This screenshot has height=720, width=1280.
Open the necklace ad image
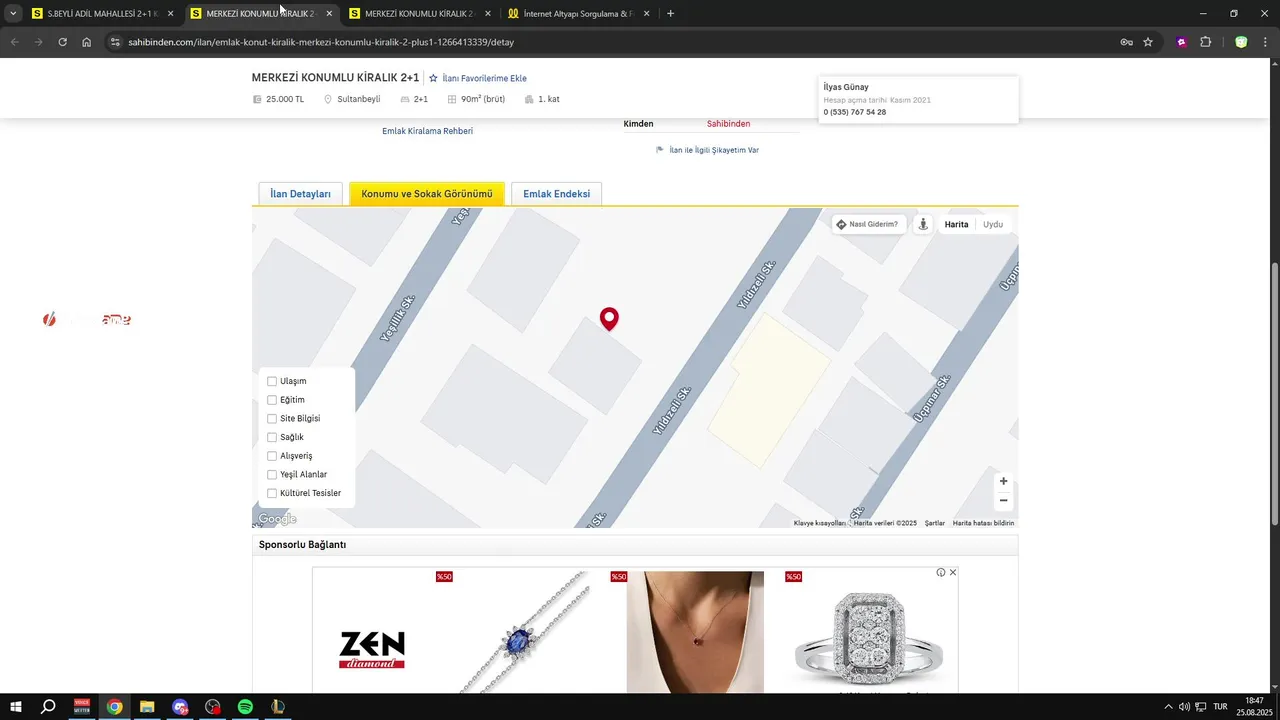click(695, 632)
